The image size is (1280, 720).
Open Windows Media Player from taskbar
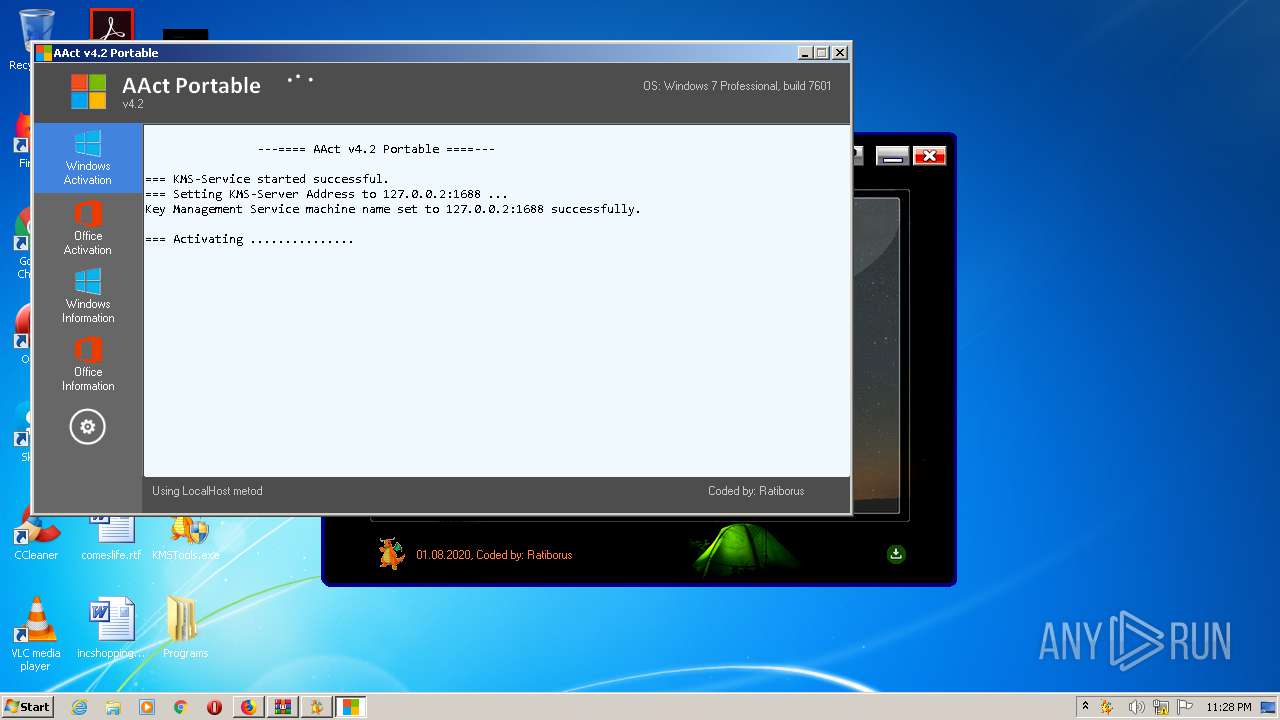147,707
